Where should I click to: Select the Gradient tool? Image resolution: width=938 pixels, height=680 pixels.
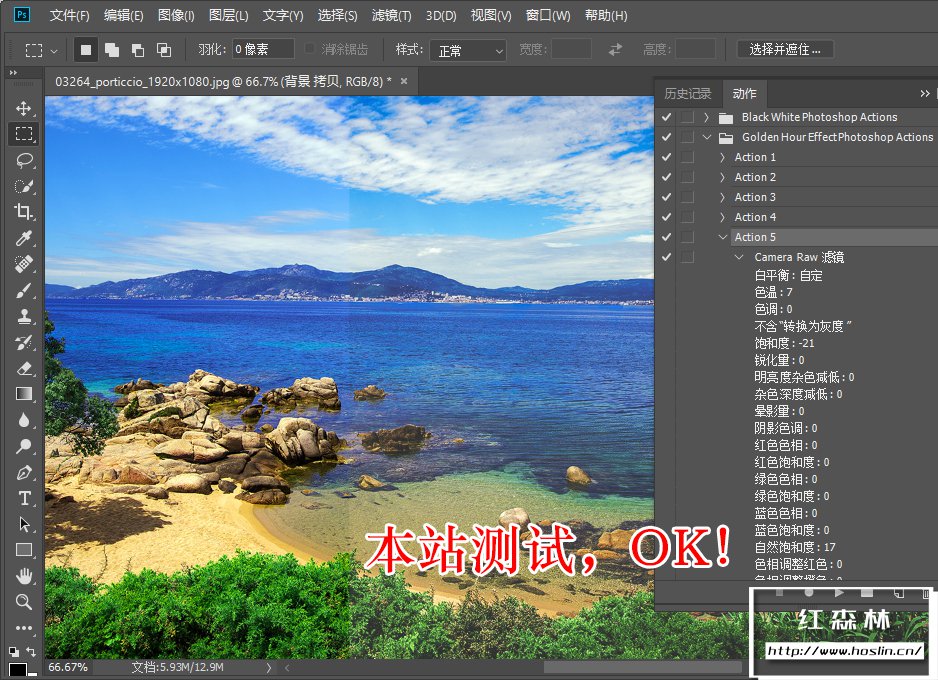pyautogui.click(x=24, y=394)
